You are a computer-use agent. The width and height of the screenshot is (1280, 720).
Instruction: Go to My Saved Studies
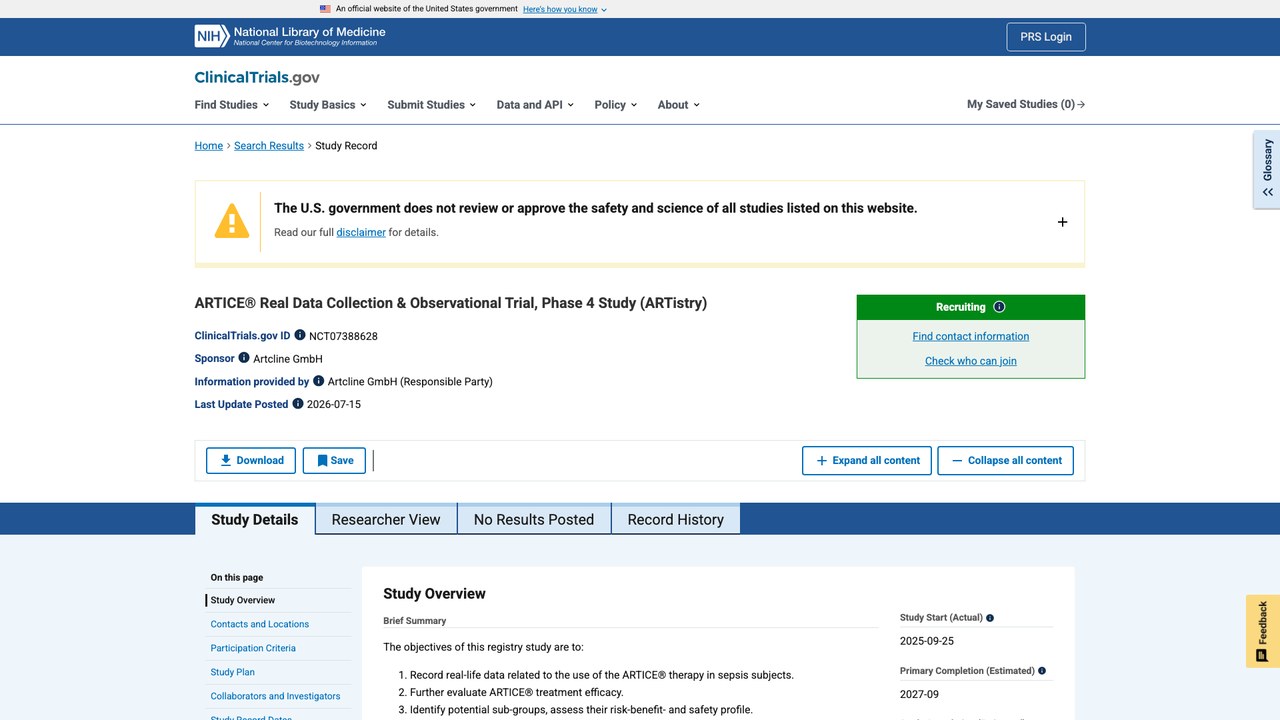point(1026,104)
